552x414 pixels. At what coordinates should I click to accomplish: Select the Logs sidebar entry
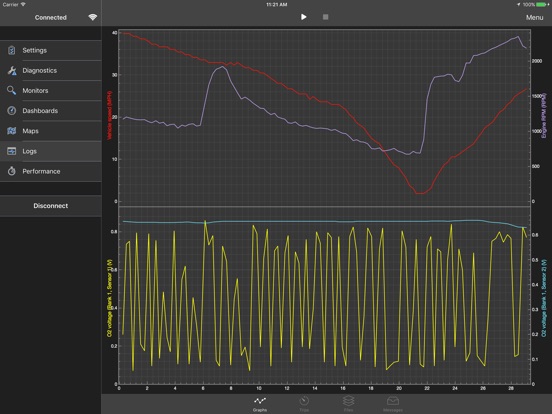pos(51,151)
